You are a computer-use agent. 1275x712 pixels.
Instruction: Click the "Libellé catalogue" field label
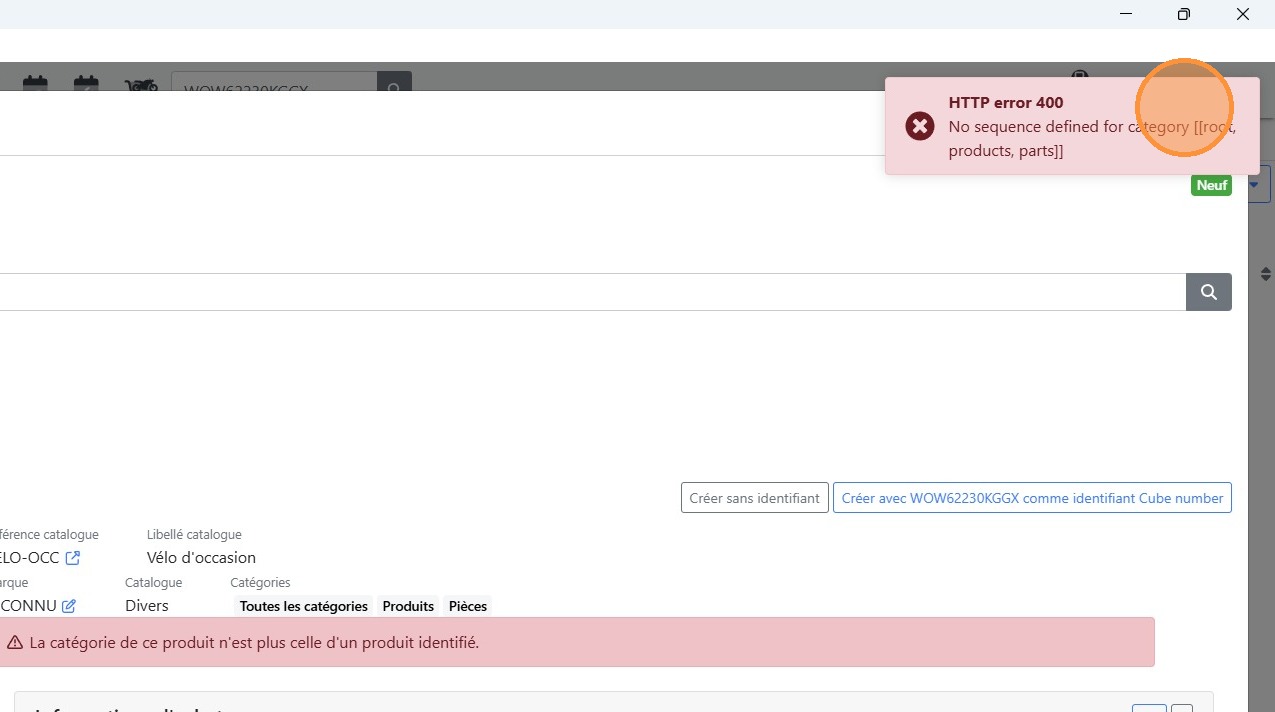point(194,535)
